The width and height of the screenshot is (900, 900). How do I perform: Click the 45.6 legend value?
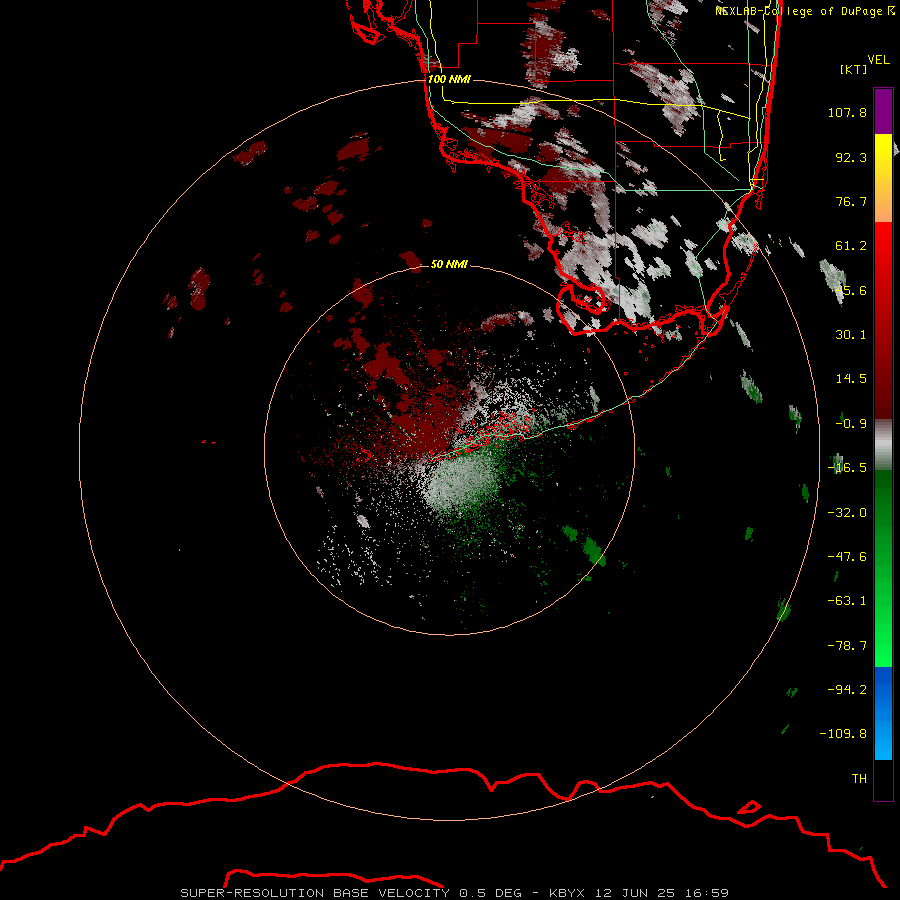tap(851, 290)
